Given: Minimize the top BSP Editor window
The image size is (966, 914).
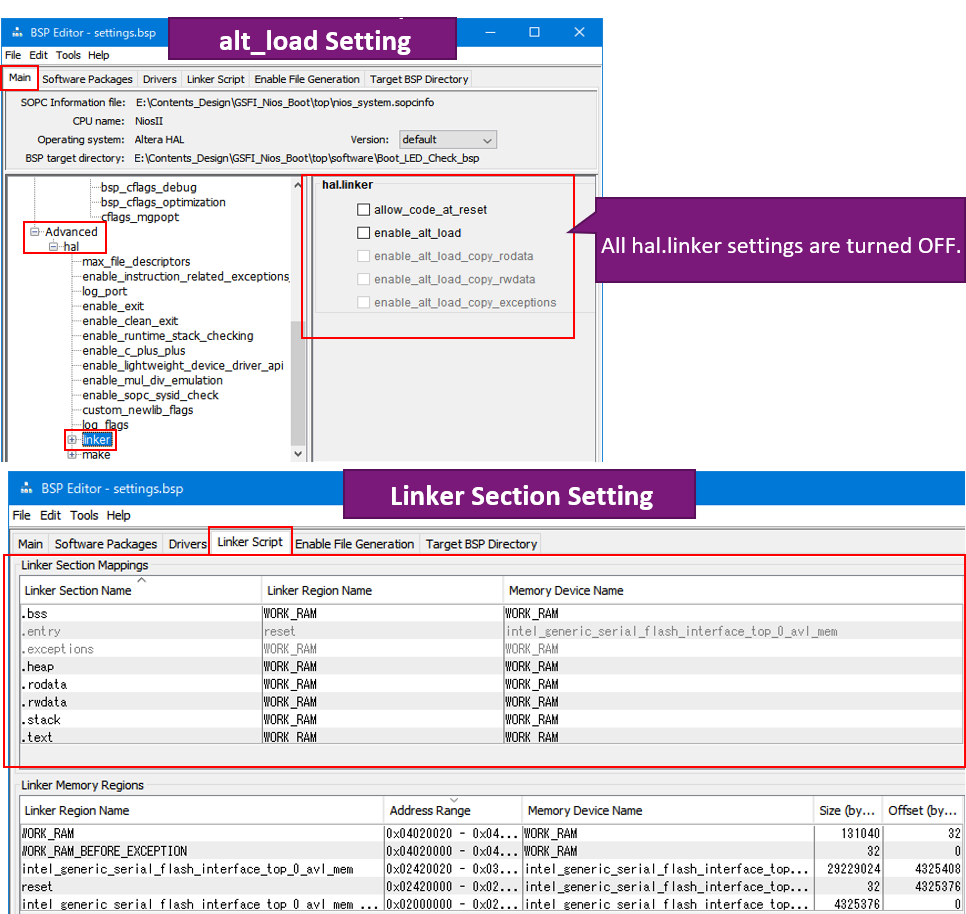Looking at the screenshot, I should coord(490,32).
